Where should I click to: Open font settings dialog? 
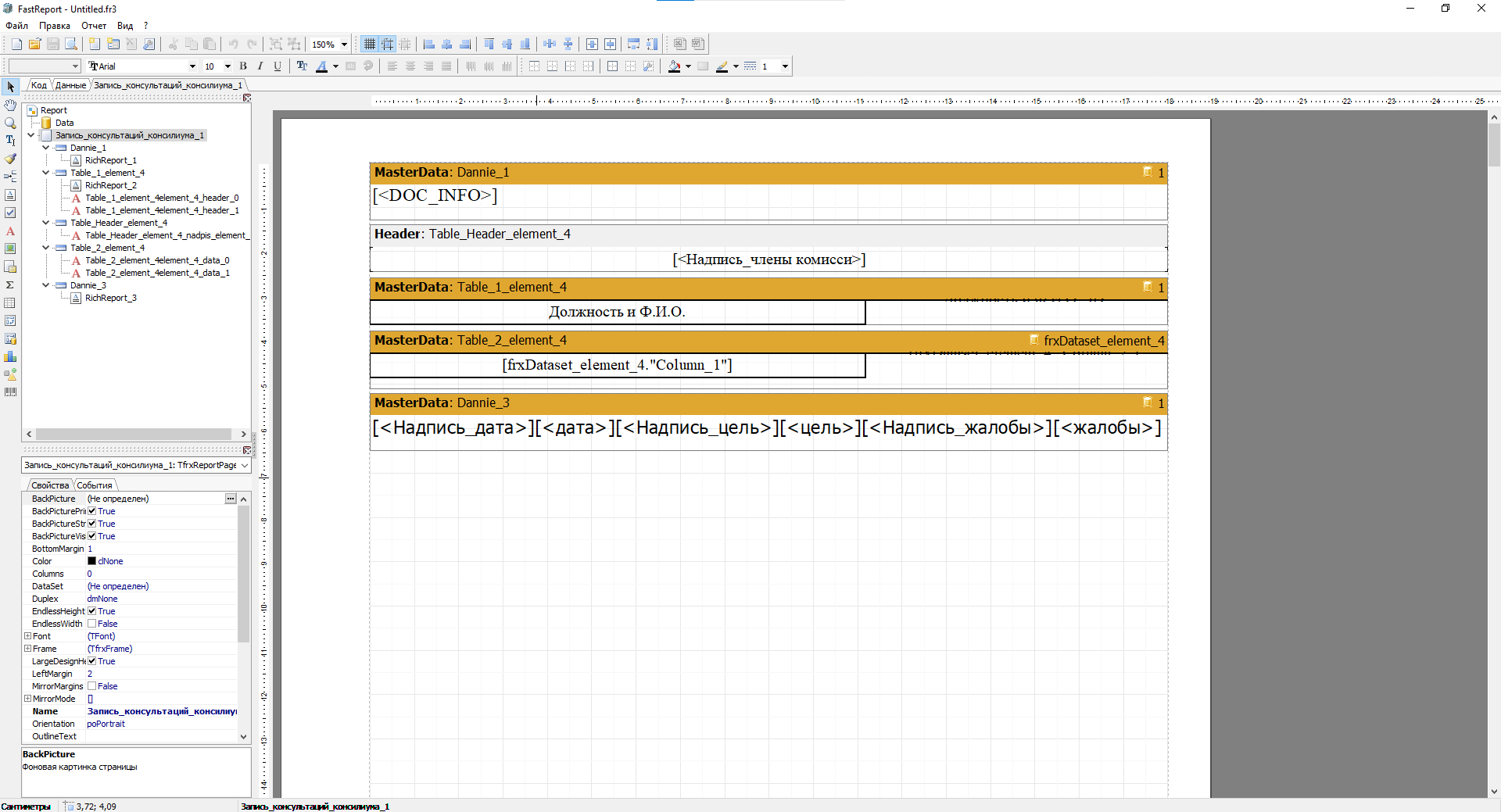click(303, 66)
